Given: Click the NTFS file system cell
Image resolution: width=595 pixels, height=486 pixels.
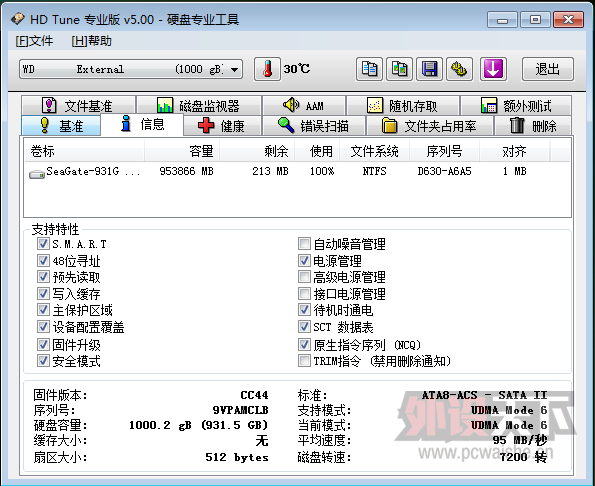Looking at the screenshot, I should pos(374,171).
